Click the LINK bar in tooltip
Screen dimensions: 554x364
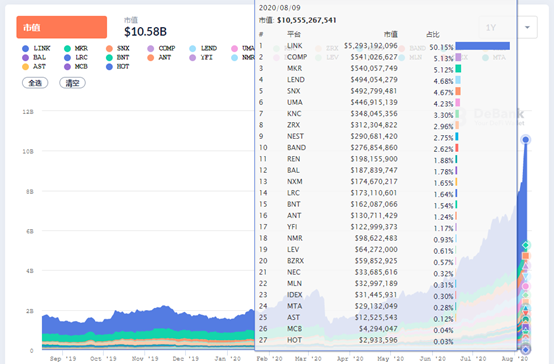pos(483,46)
